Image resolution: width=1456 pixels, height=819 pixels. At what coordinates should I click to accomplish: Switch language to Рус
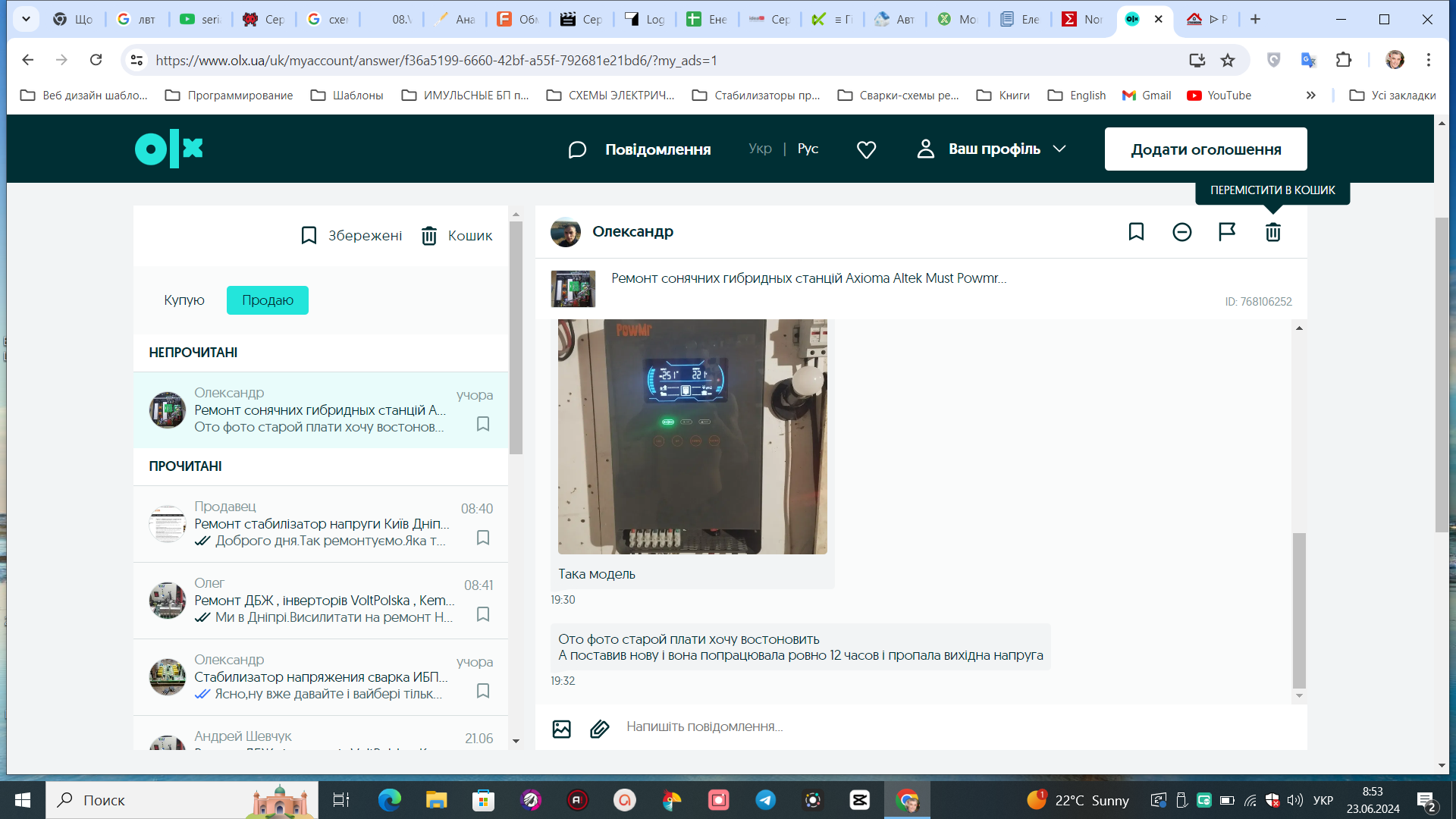pyautogui.click(x=808, y=149)
